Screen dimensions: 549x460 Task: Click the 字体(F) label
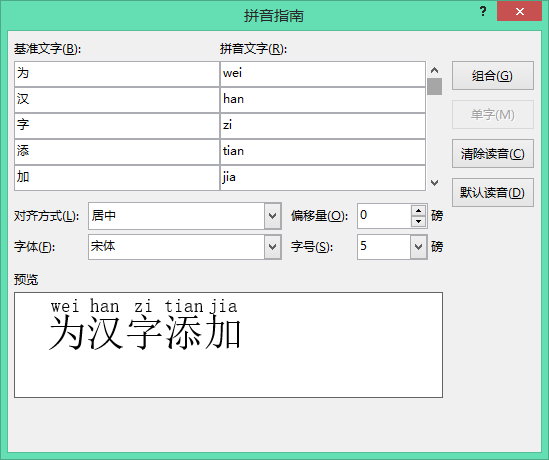tap(34, 247)
